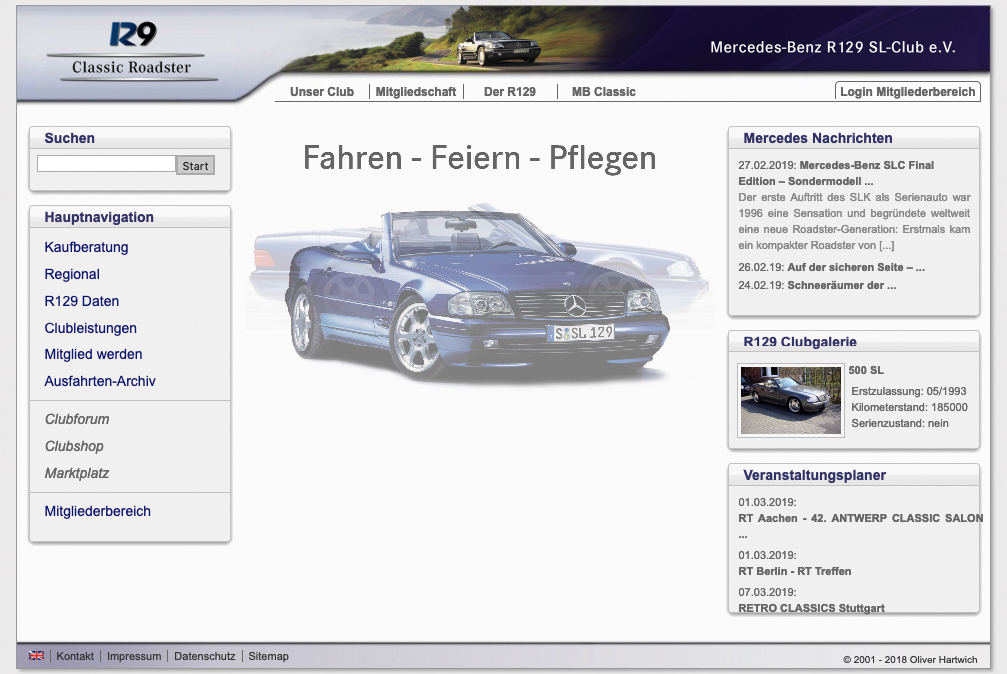Open the Unser Club menu

(x=322, y=92)
